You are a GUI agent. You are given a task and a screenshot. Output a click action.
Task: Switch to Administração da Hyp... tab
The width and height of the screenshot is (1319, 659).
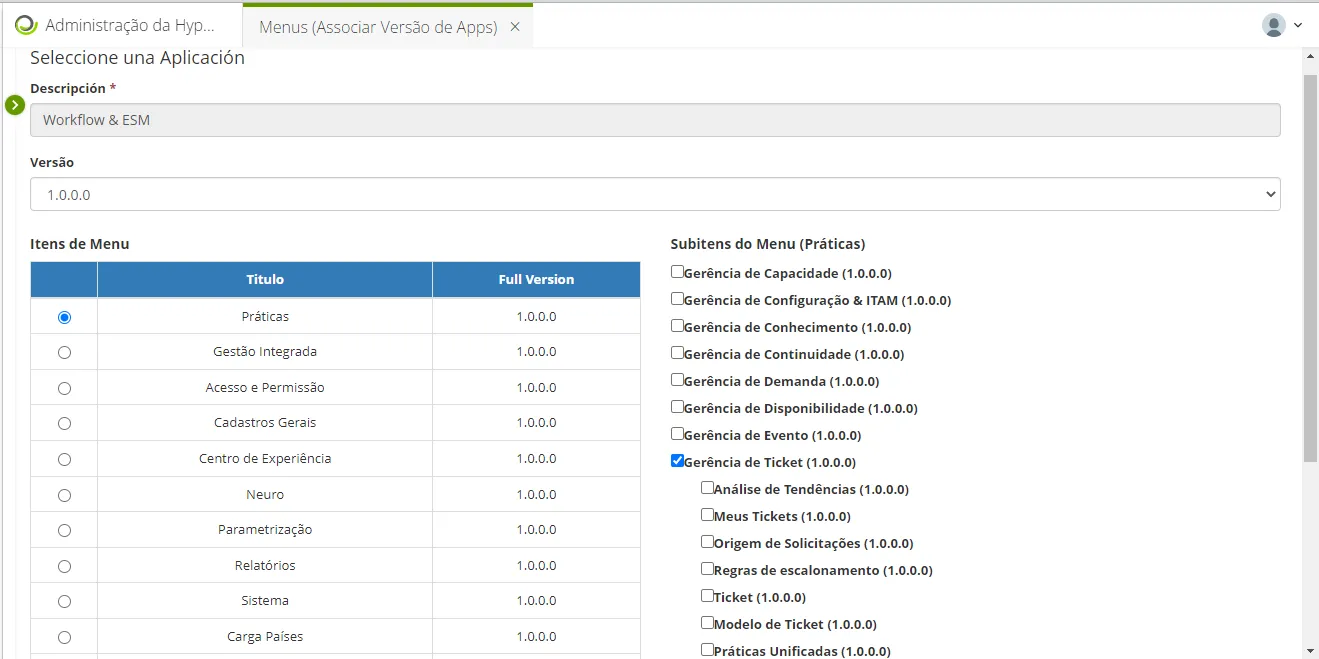[122, 25]
